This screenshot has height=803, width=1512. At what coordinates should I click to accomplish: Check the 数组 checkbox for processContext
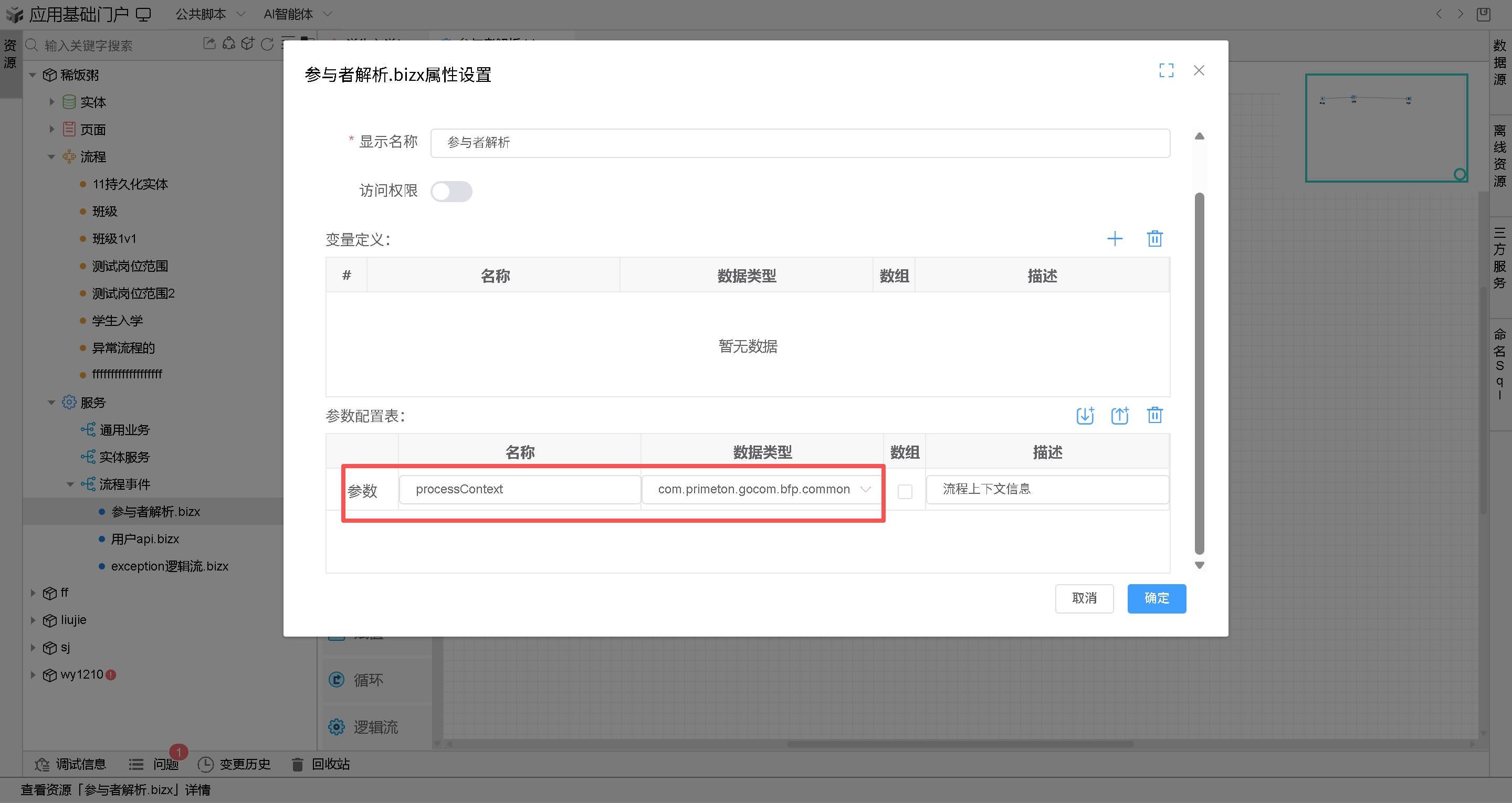(905, 491)
